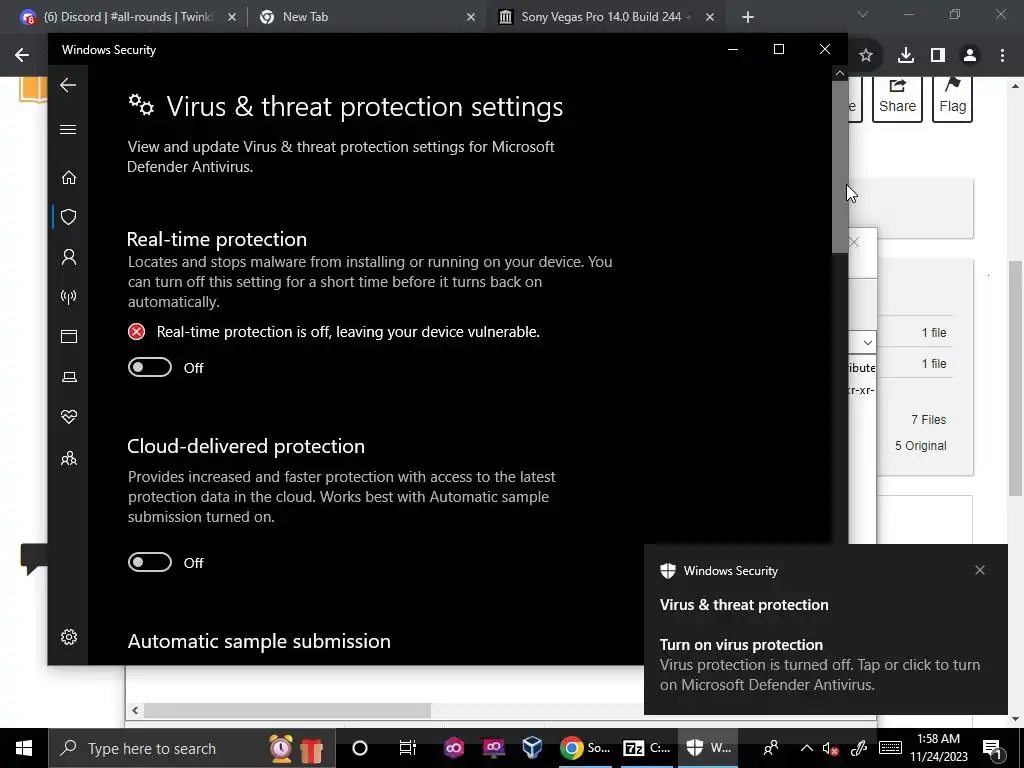Open Chrome profile icon
Viewport: 1024px width, 768px height.
pos(970,56)
